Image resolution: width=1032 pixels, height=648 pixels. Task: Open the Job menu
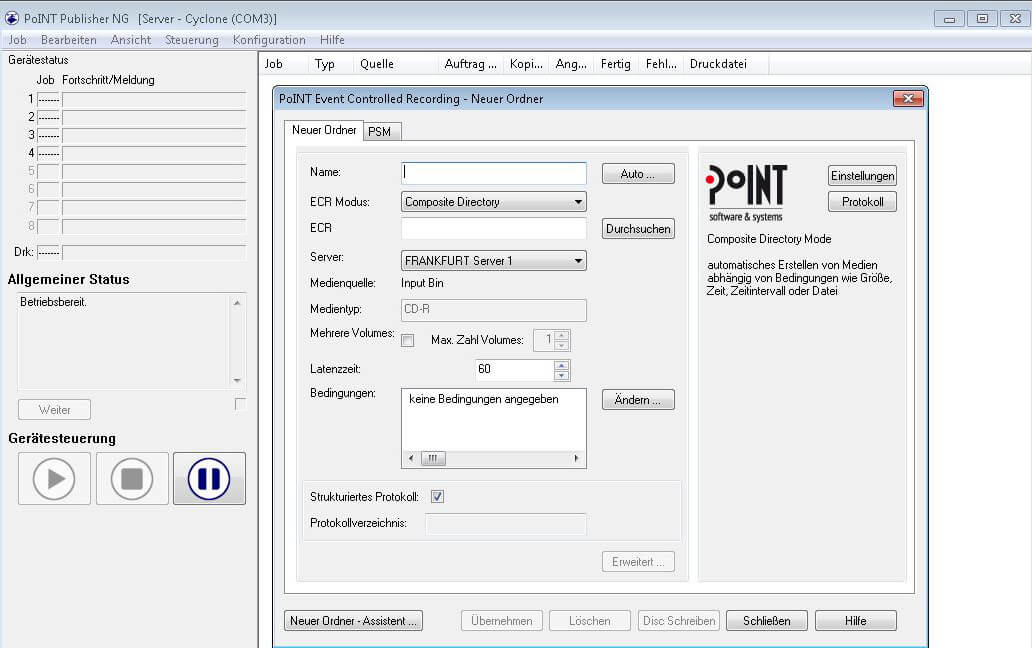[18, 40]
